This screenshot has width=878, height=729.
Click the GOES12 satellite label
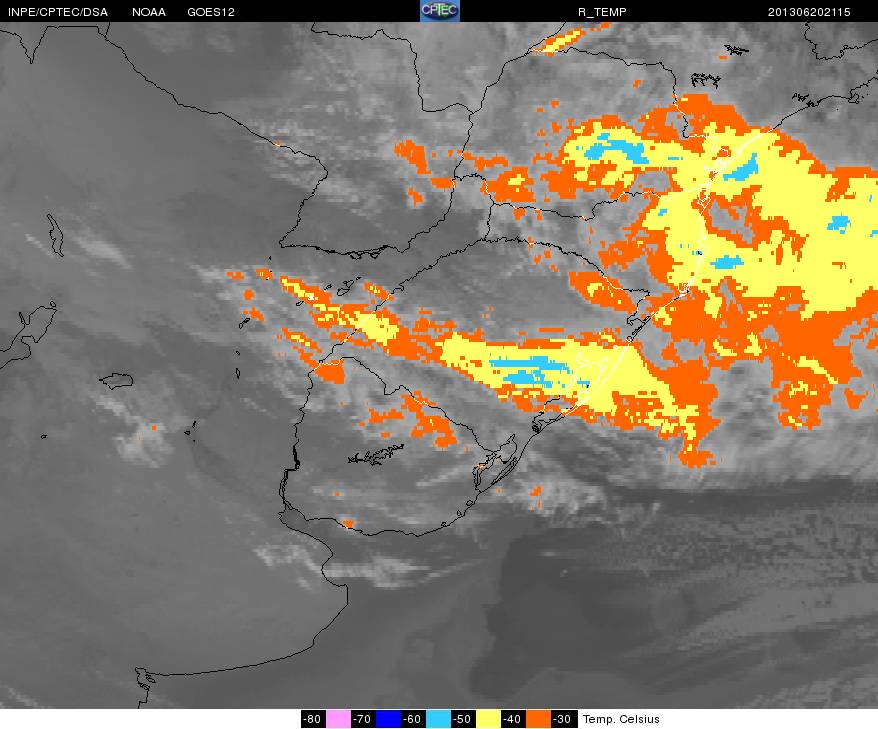211,12
